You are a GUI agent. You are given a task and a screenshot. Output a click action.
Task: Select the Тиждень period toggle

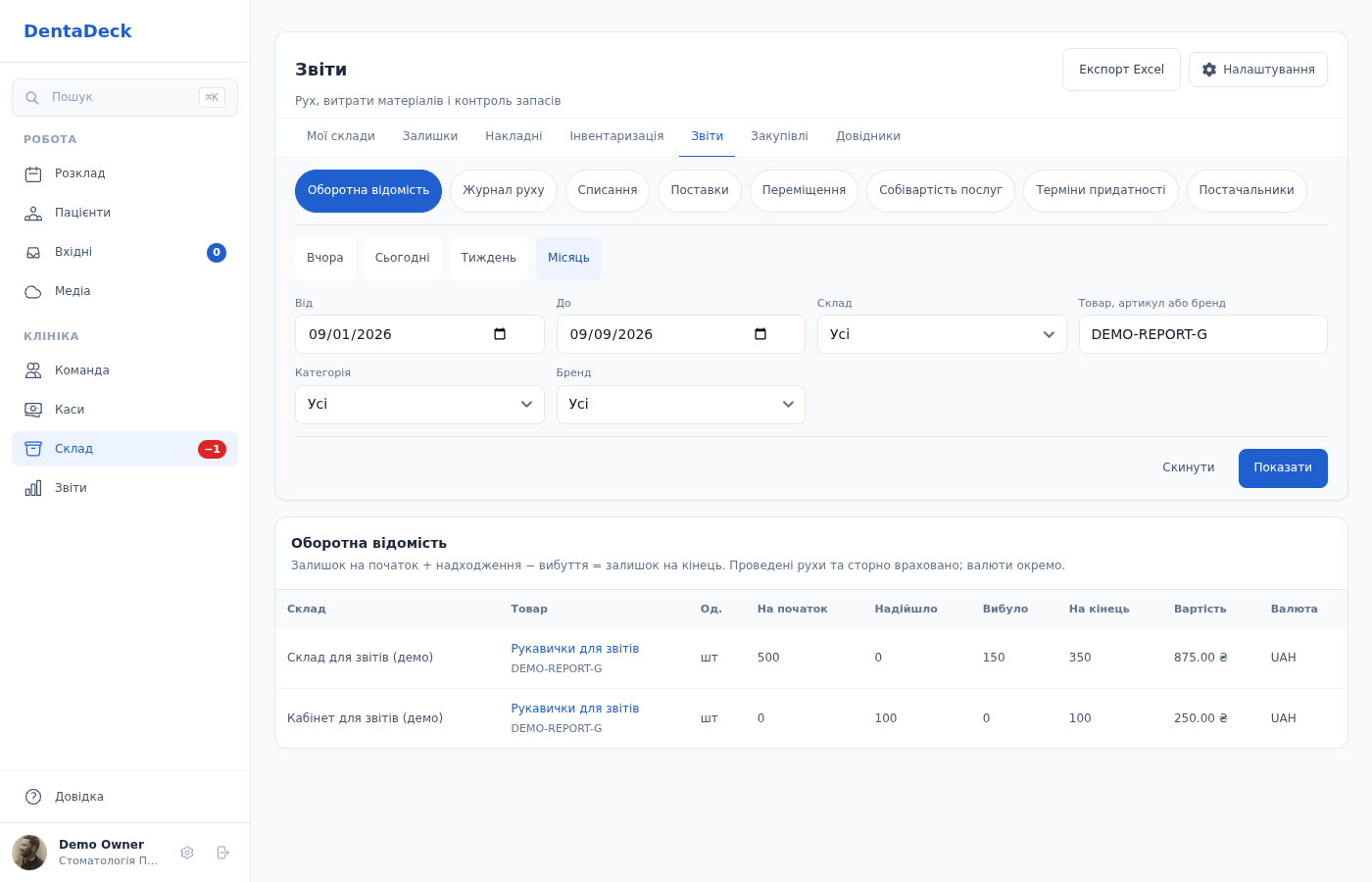[x=488, y=258]
